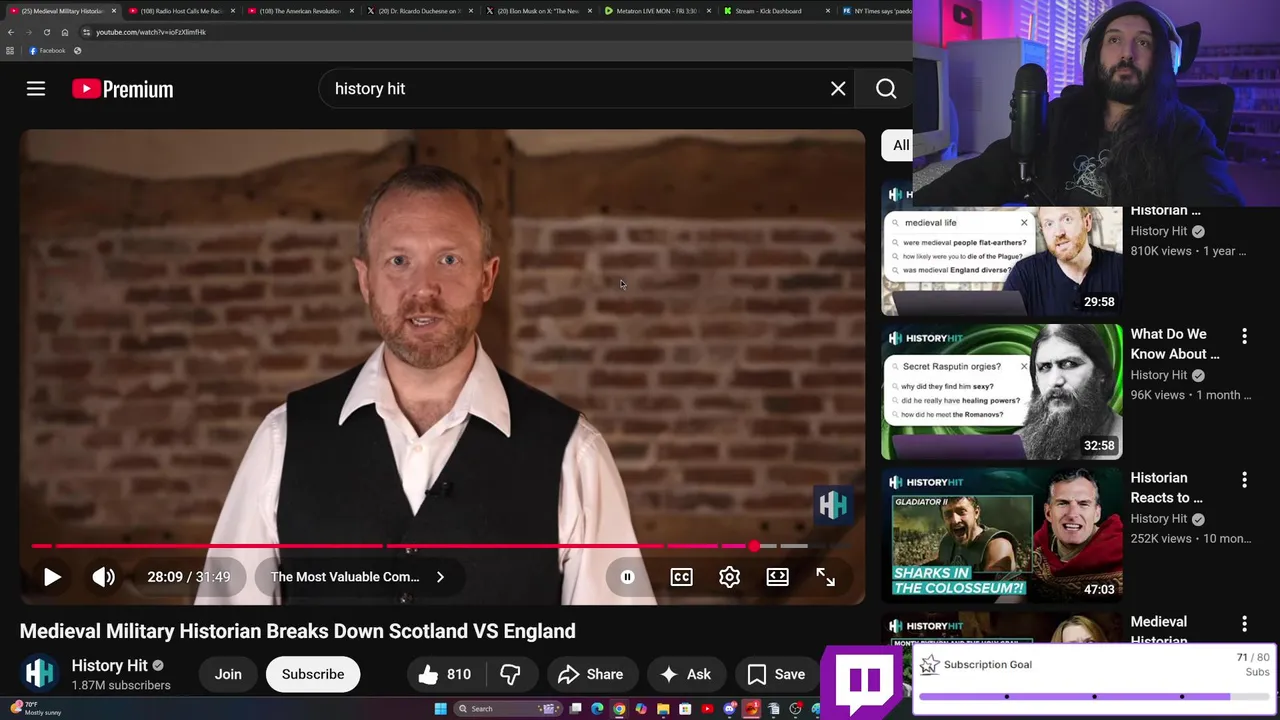The image size is (1280, 720).
Task: Clear the search box with X
Action: (x=838, y=89)
